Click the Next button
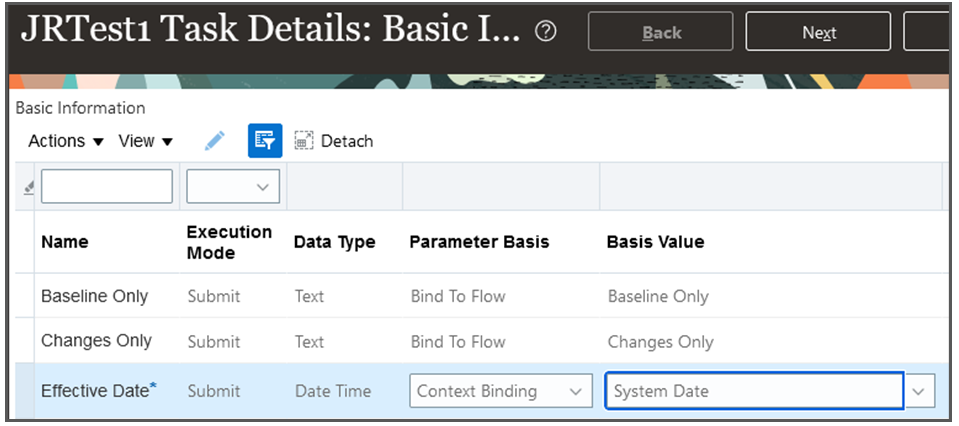The width and height of the screenshot is (959, 426). (818, 32)
